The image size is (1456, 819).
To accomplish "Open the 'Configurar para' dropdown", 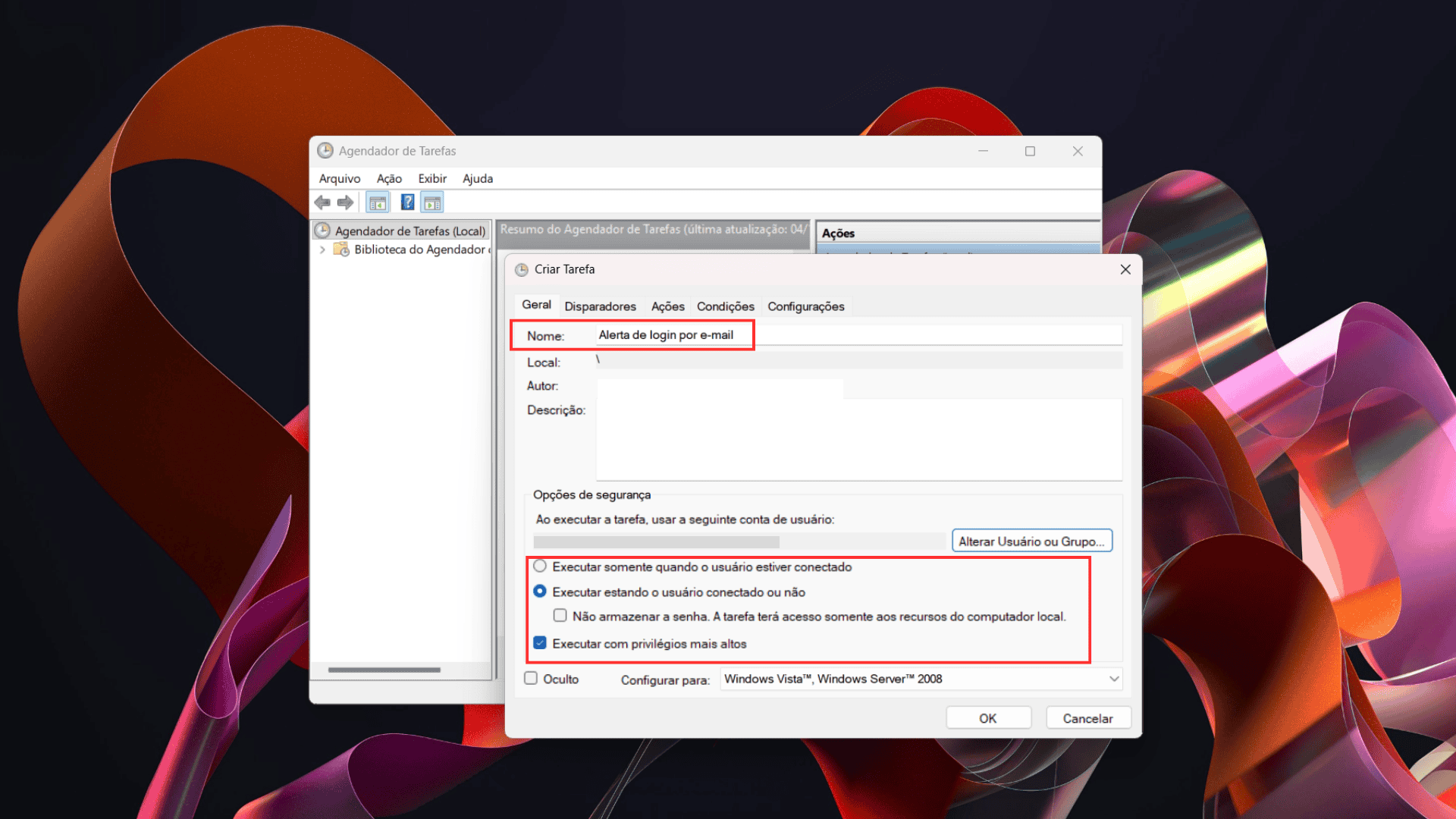I will pos(1113,679).
